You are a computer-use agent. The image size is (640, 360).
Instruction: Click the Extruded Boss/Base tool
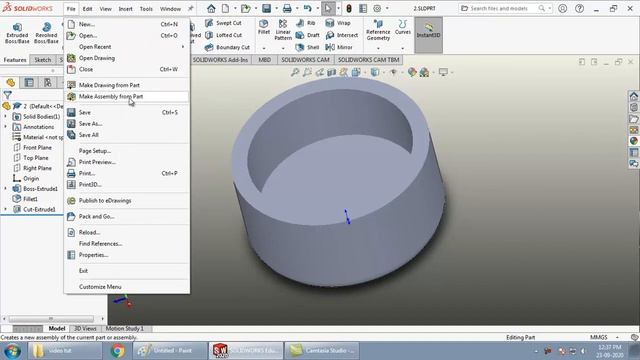click(17, 33)
